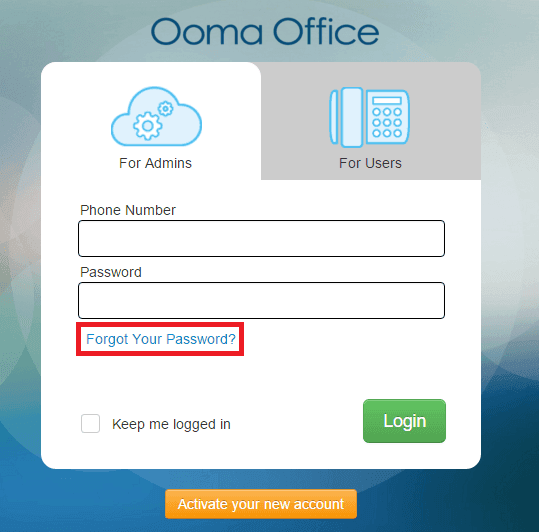Click the Ooma Office logo
The width and height of the screenshot is (539, 532).
[x=265, y=32]
